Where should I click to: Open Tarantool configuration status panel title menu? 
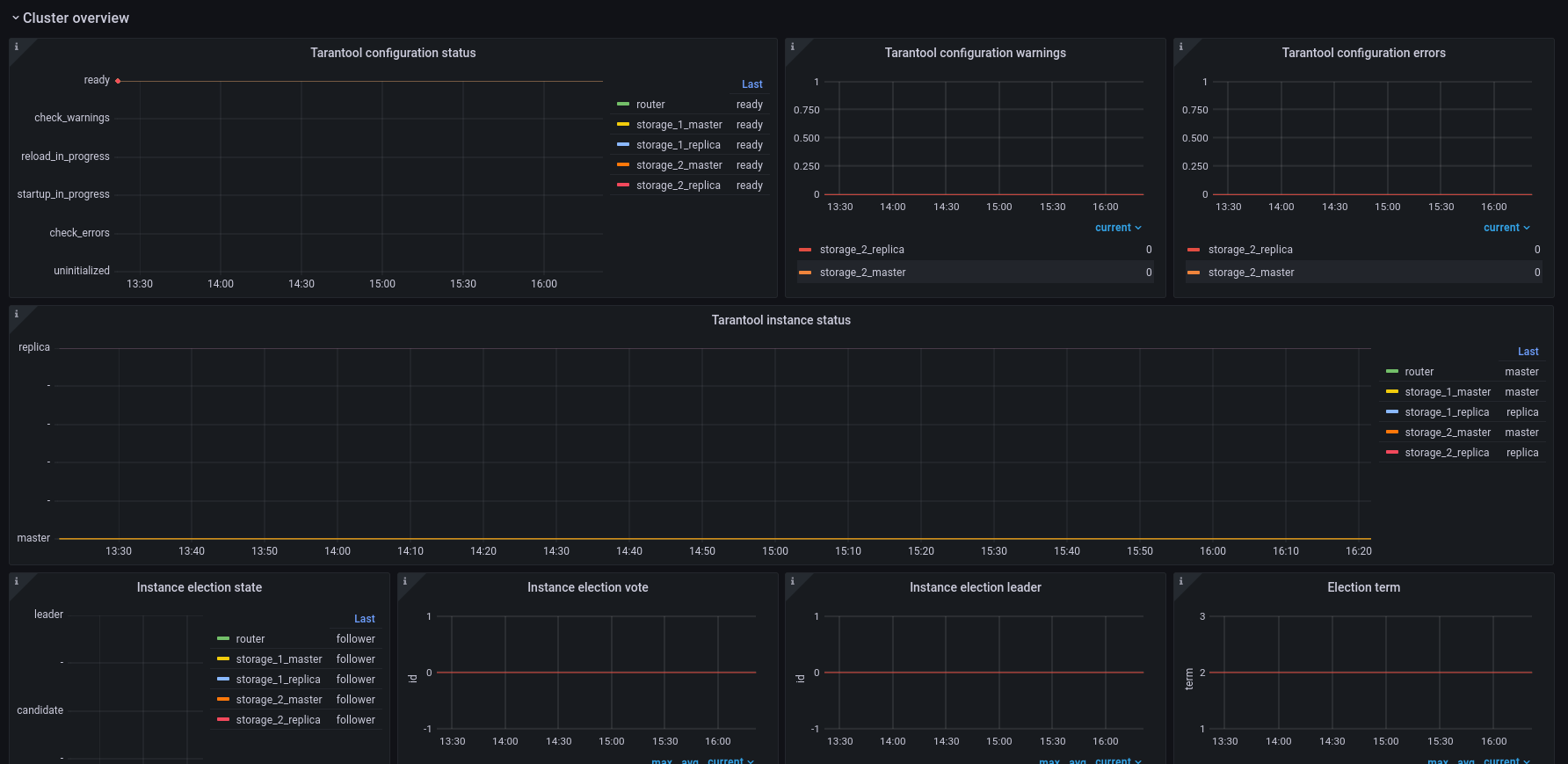393,53
